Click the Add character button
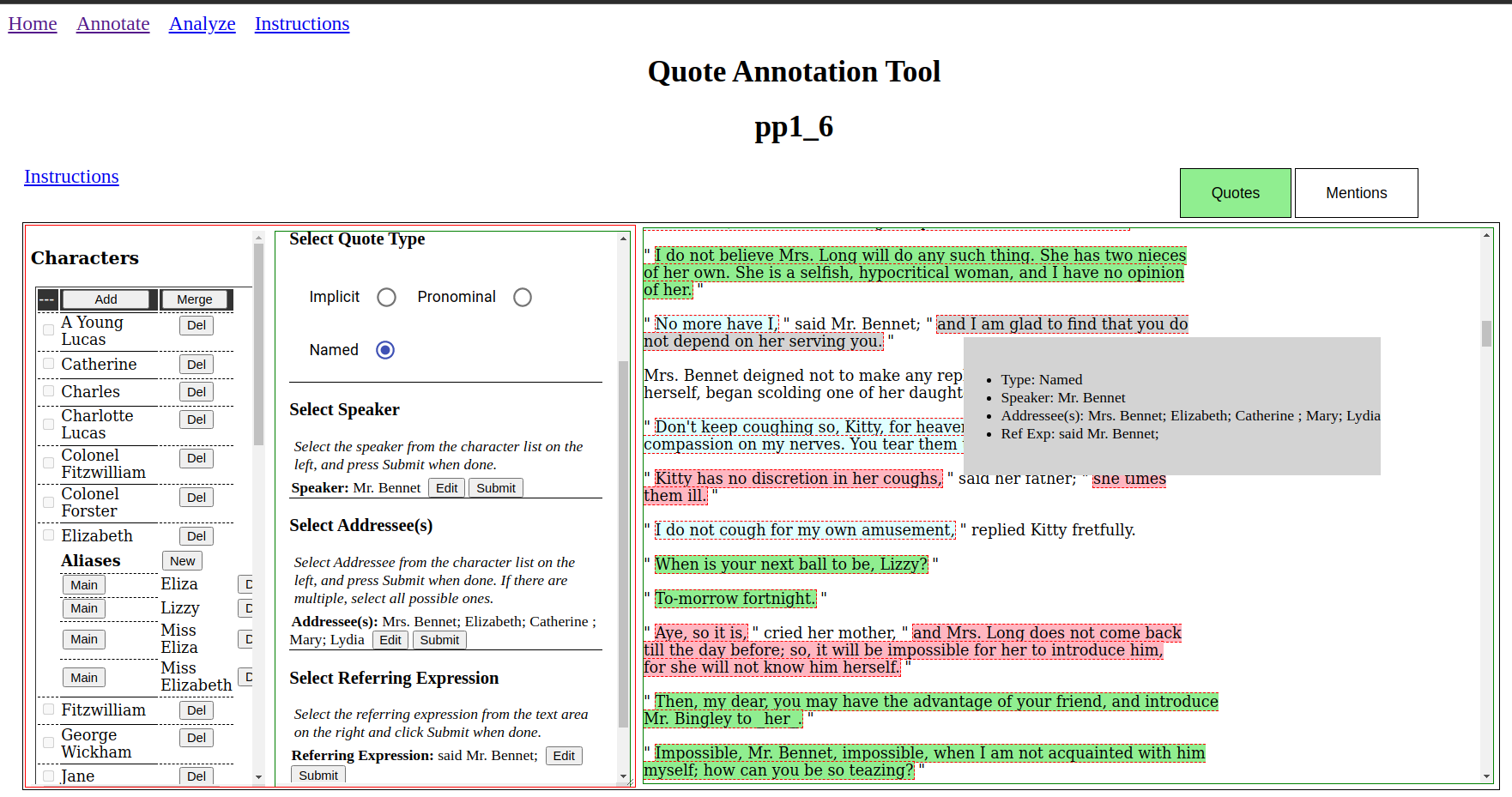Image resolution: width=1512 pixels, height=797 pixels. click(x=106, y=299)
